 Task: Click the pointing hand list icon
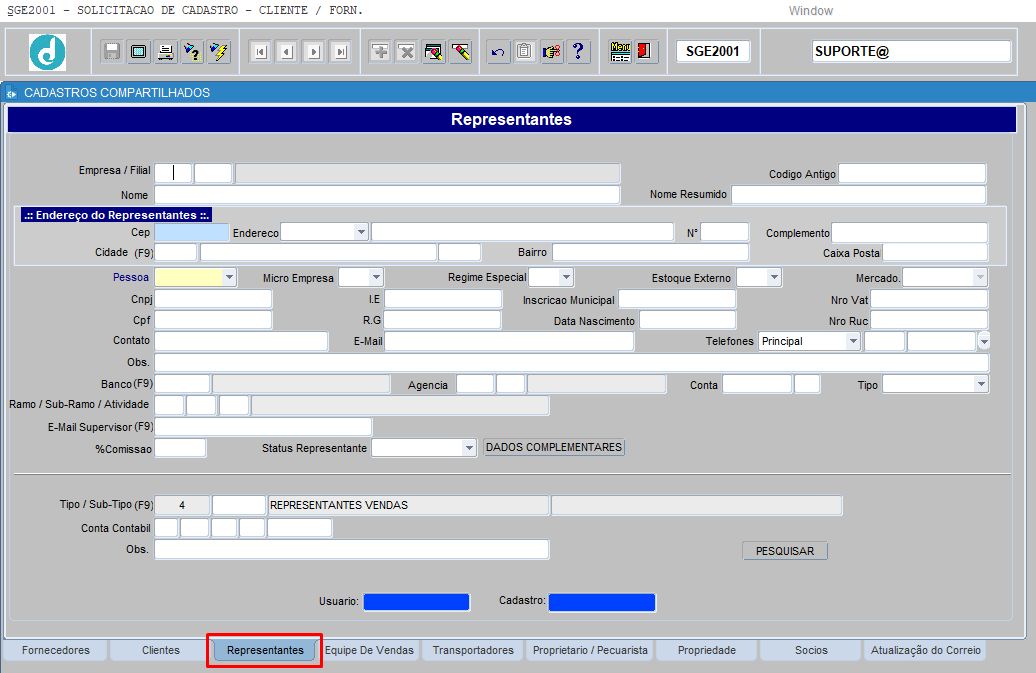pyautogui.click(x=552, y=52)
